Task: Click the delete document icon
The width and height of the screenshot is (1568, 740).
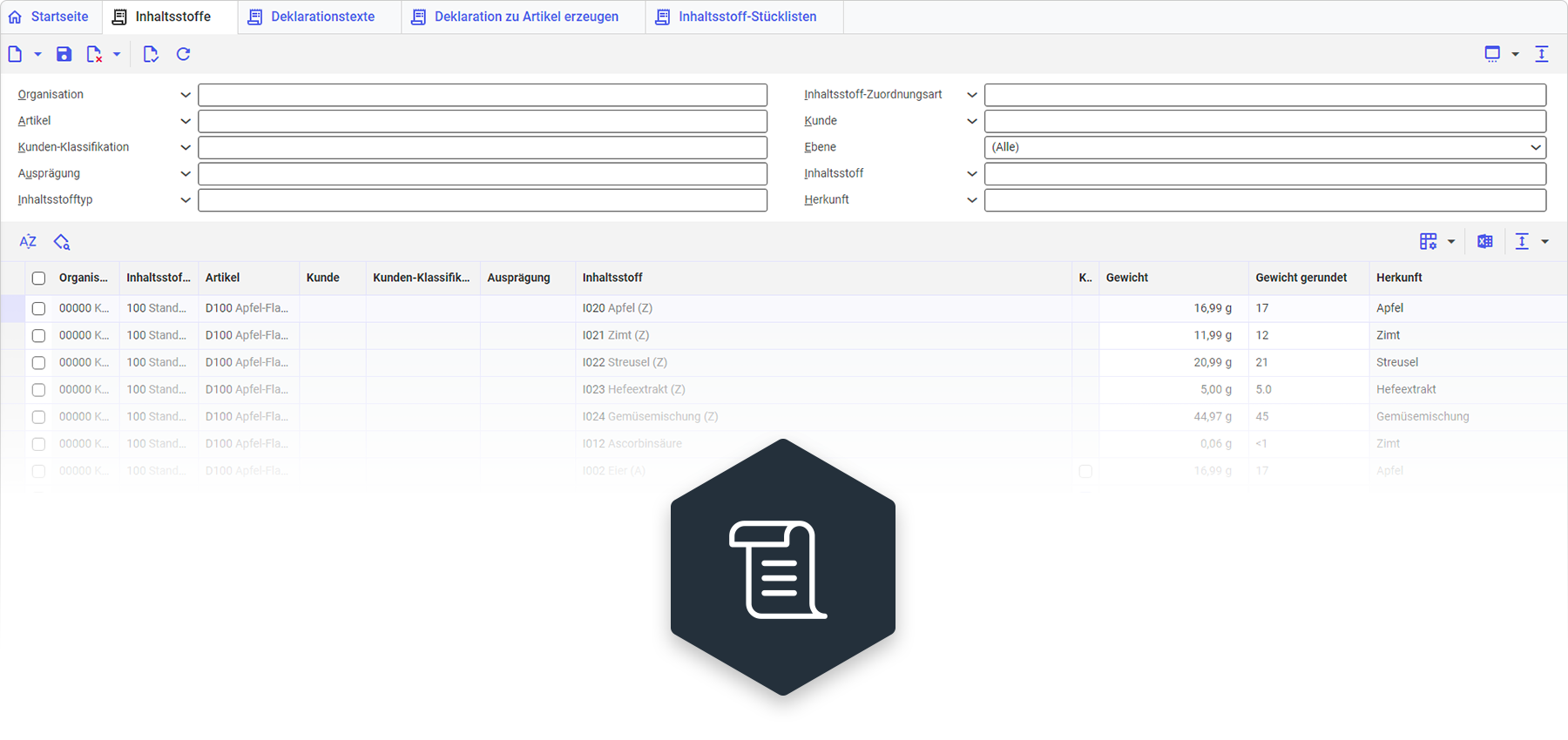Action: tap(94, 54)
